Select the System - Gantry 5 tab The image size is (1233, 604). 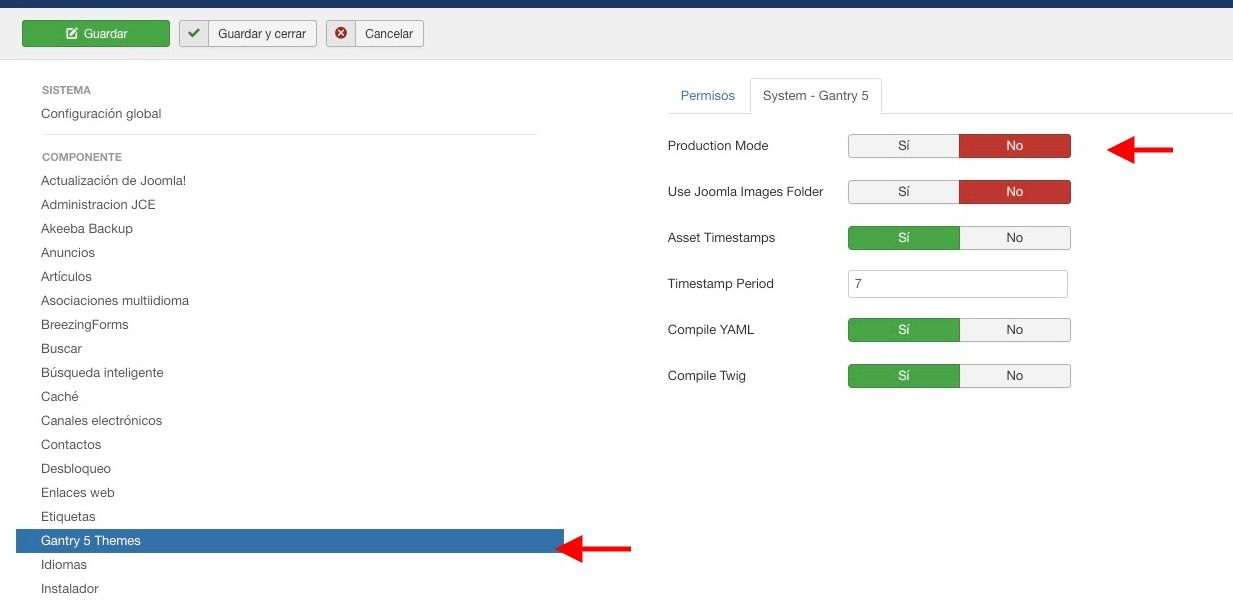tap(816, 96)
